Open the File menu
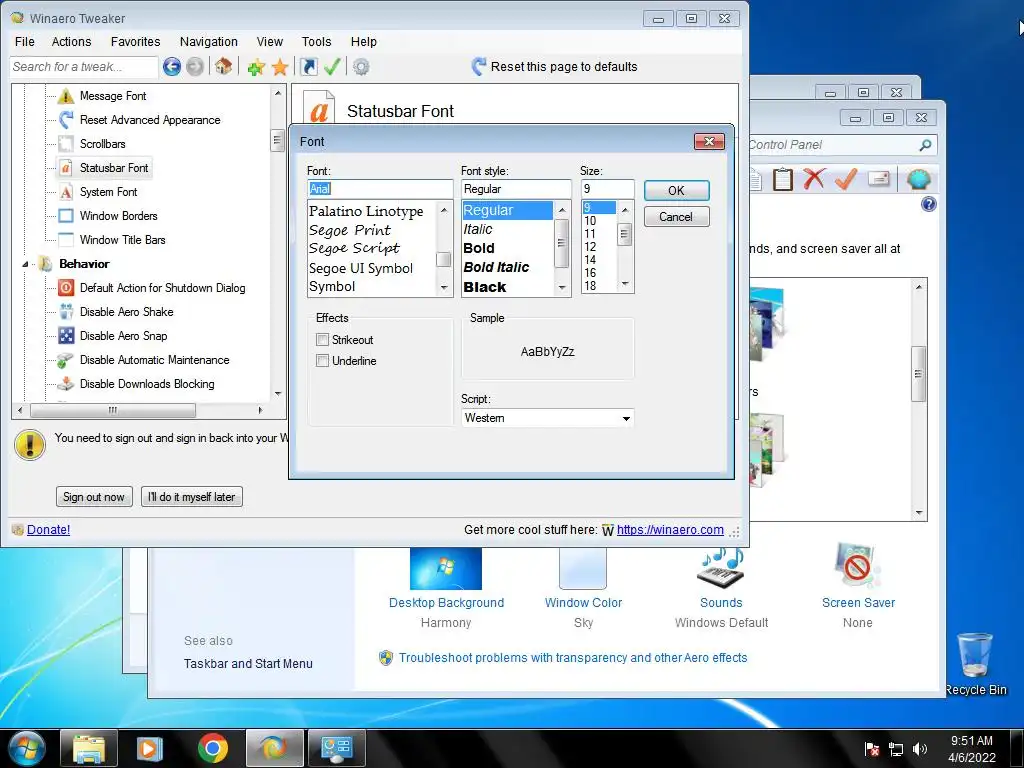The width and height of the screenshot is (1024, 768). pyautogui.click(x=25, y=42)
